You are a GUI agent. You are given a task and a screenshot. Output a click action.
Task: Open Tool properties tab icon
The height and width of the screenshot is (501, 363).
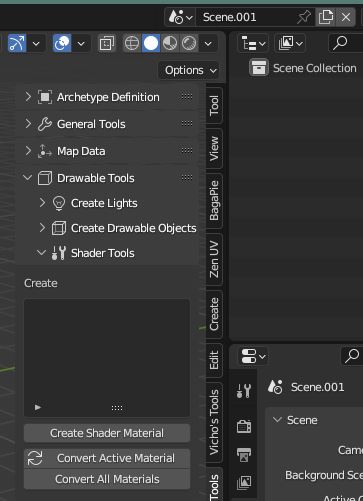(x=244, y=390)
